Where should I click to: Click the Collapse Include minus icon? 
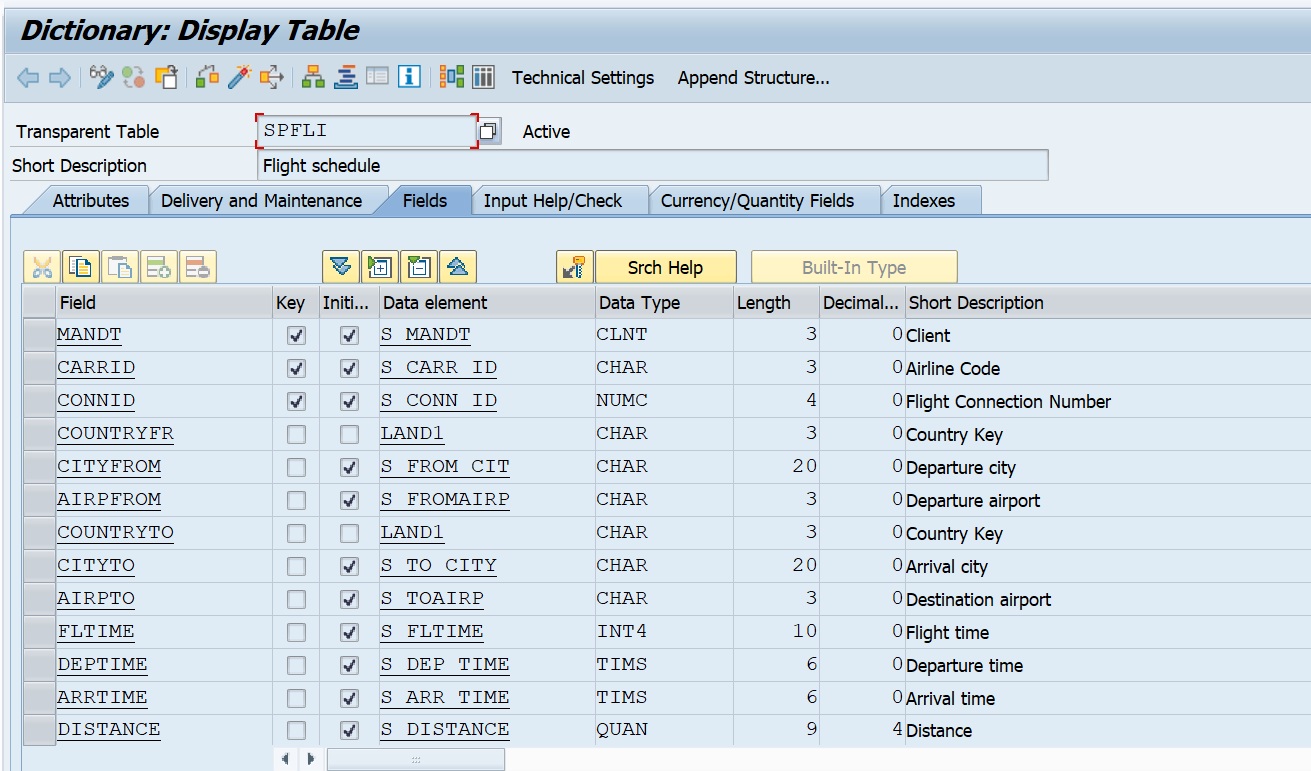[x=419, y=267]
